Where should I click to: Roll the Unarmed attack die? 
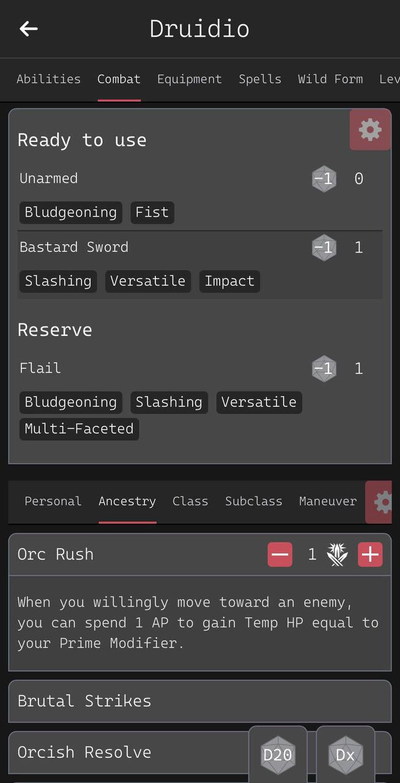tap(324, 179)
